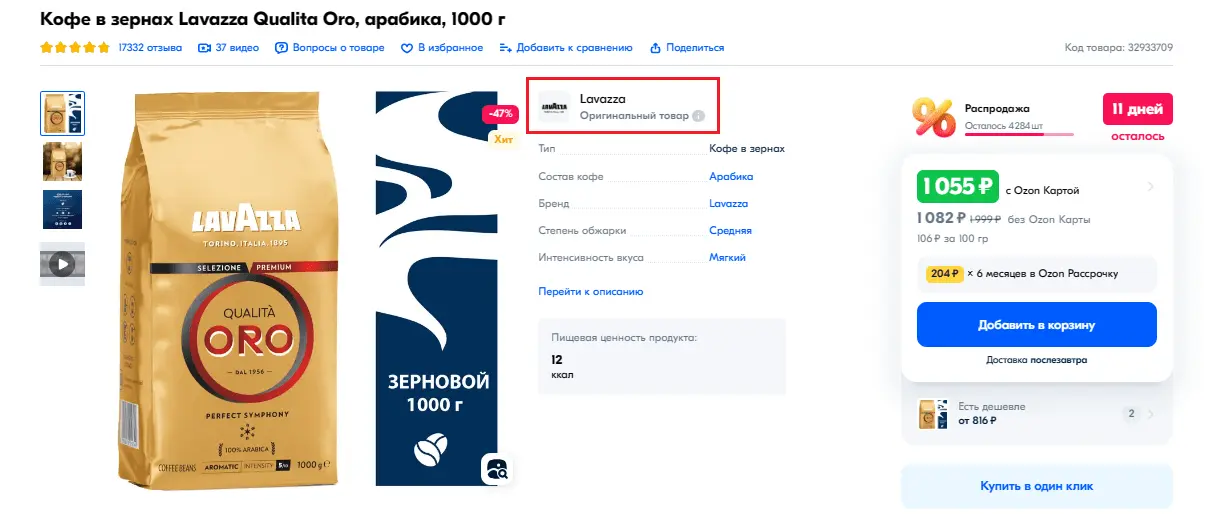
Task: Click the heart icon to add to favorites
Action: pyautogui.click(x=406, y=48)
